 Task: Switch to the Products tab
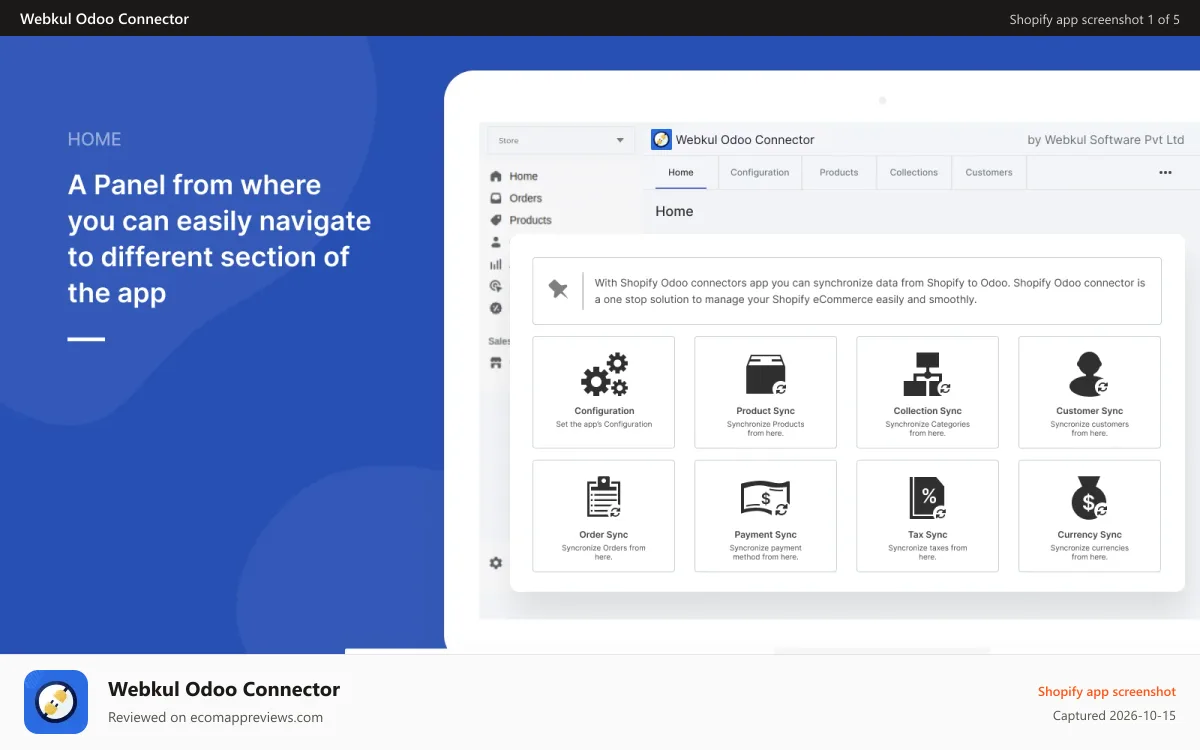(839, 172)
